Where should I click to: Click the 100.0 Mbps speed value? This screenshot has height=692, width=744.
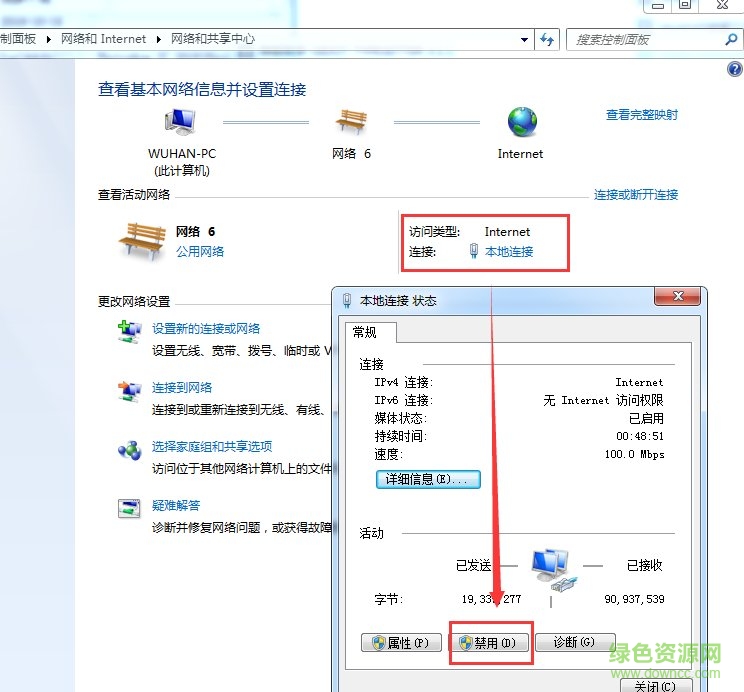click(x=634, y=454)
